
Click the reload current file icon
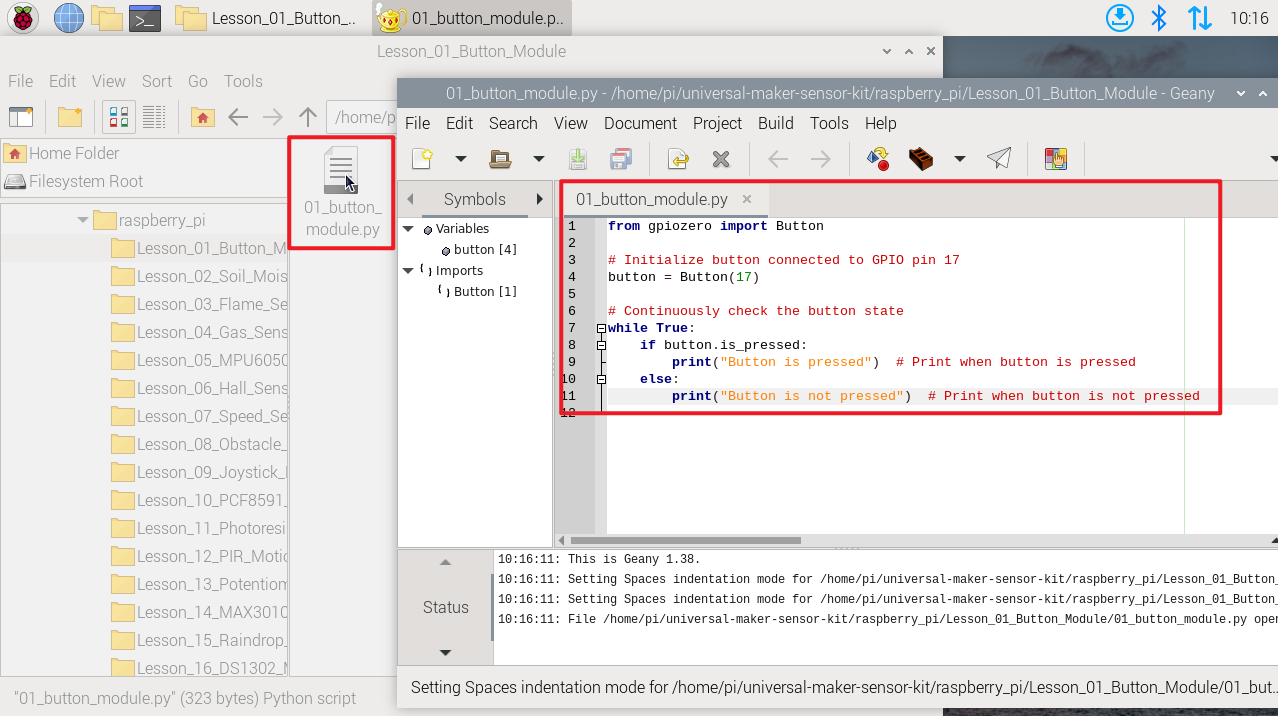click(678, 158)
